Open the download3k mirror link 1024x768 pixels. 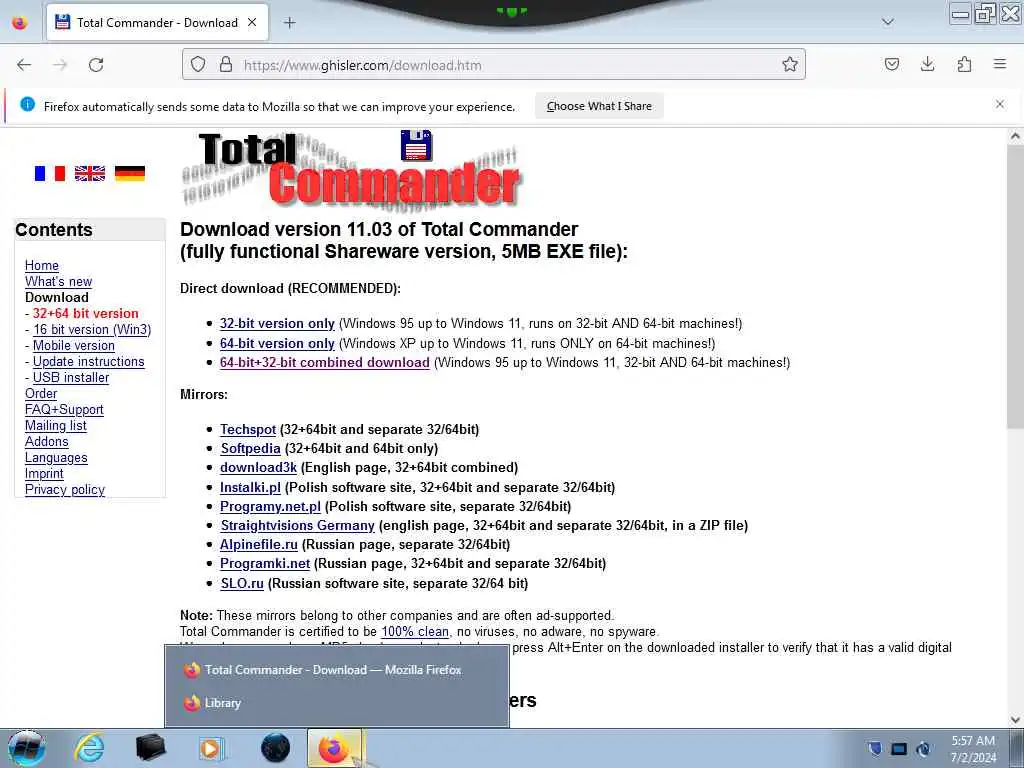(x=259, y=468)
